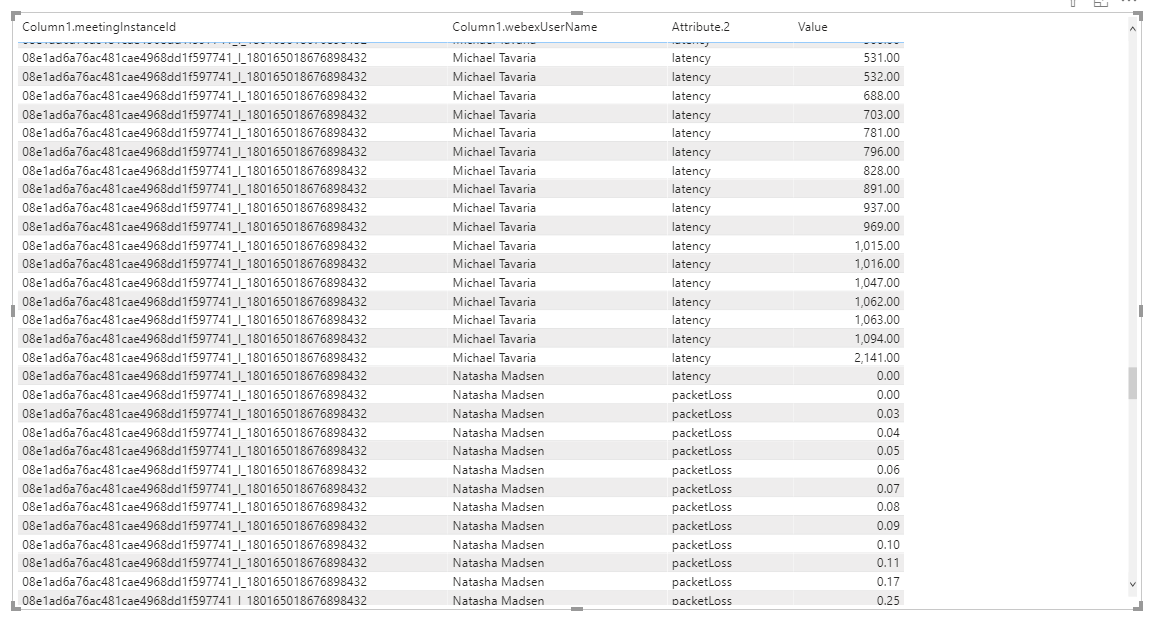This screenshot has width=1150, height=624.
Task: Click the 0.05 packetLoss value
Action: (x=888, y=451)
